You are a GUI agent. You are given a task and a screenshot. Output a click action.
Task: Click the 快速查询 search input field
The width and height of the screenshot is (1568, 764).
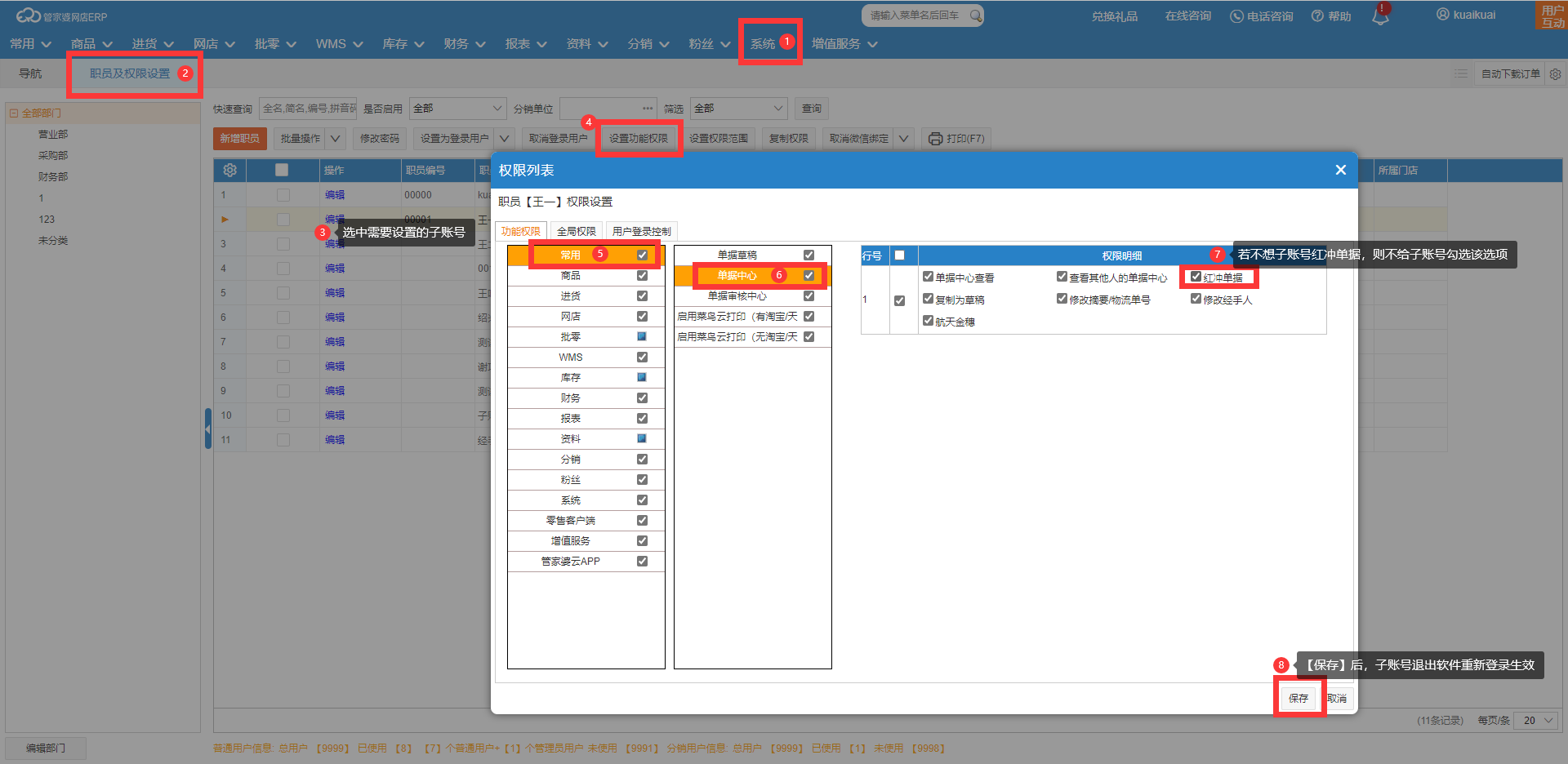[x=308, y=109]
